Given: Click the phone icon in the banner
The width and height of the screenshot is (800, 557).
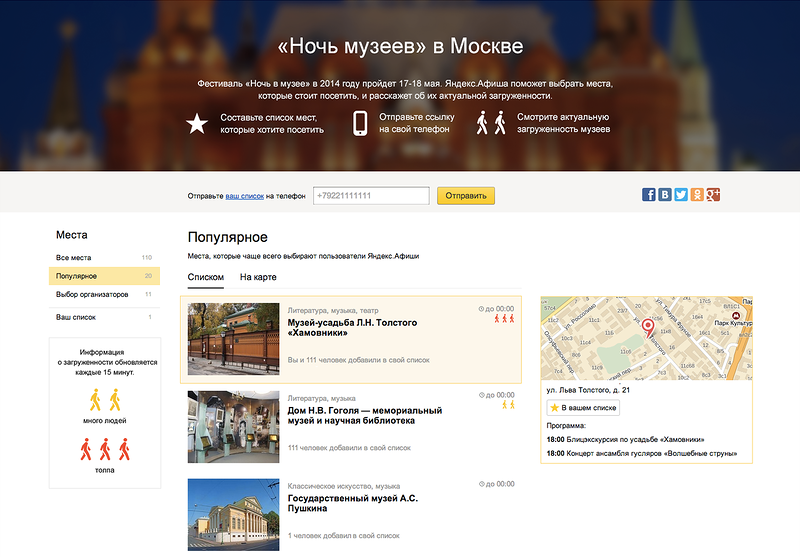Looking at the screenshot, I should click(360, 123).
